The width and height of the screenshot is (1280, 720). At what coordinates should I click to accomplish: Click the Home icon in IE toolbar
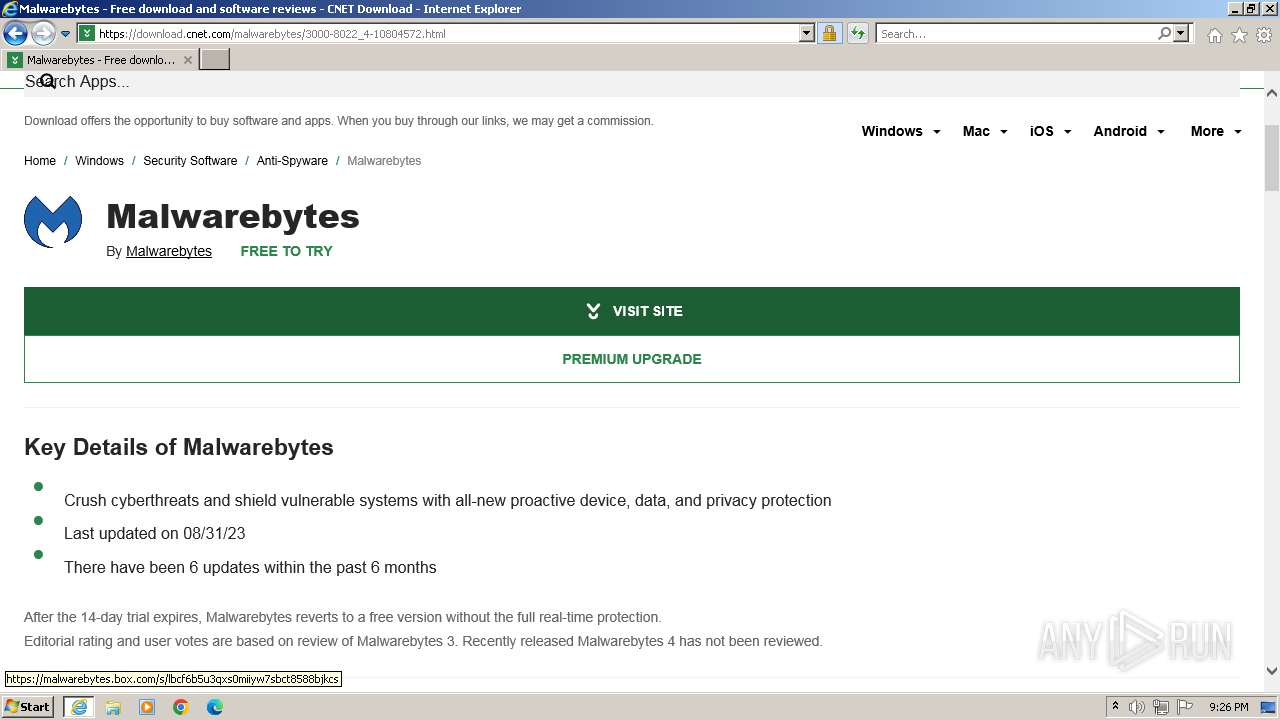coord(1214,35)
